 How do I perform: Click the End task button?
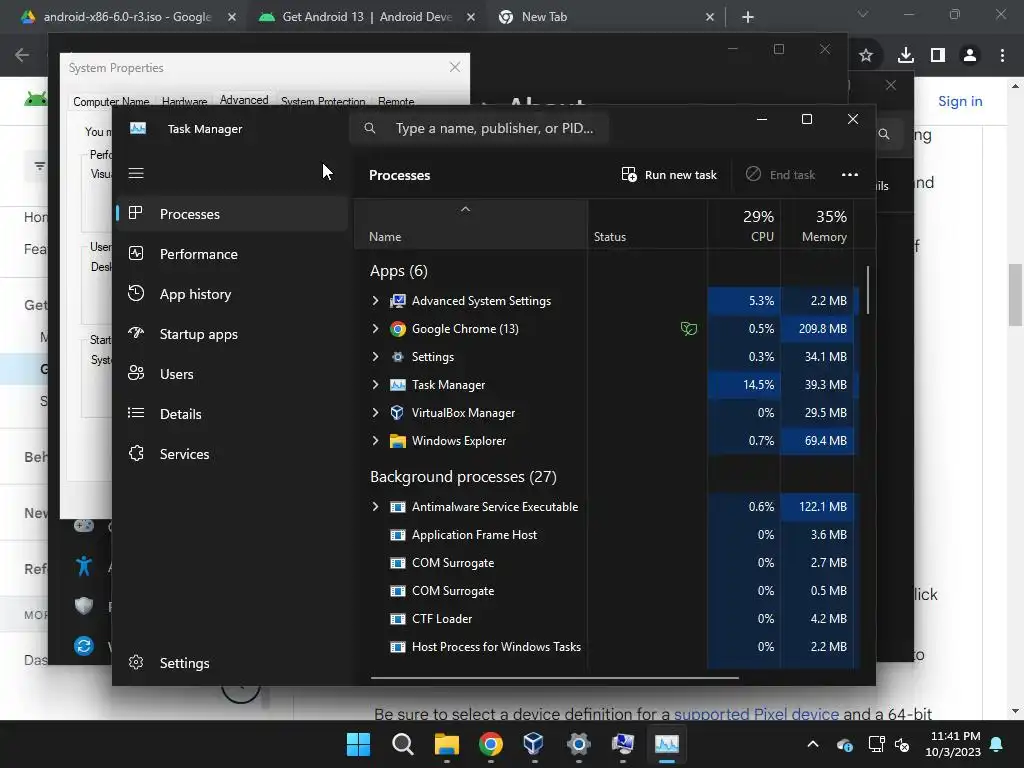click(780, 174)
